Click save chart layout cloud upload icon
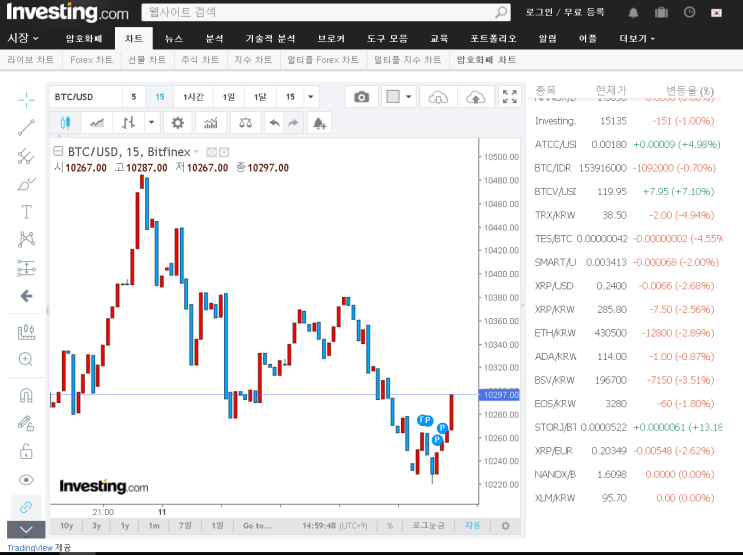Screen dimensions: 743x555 pyautogui.click(x=476, y=97)
